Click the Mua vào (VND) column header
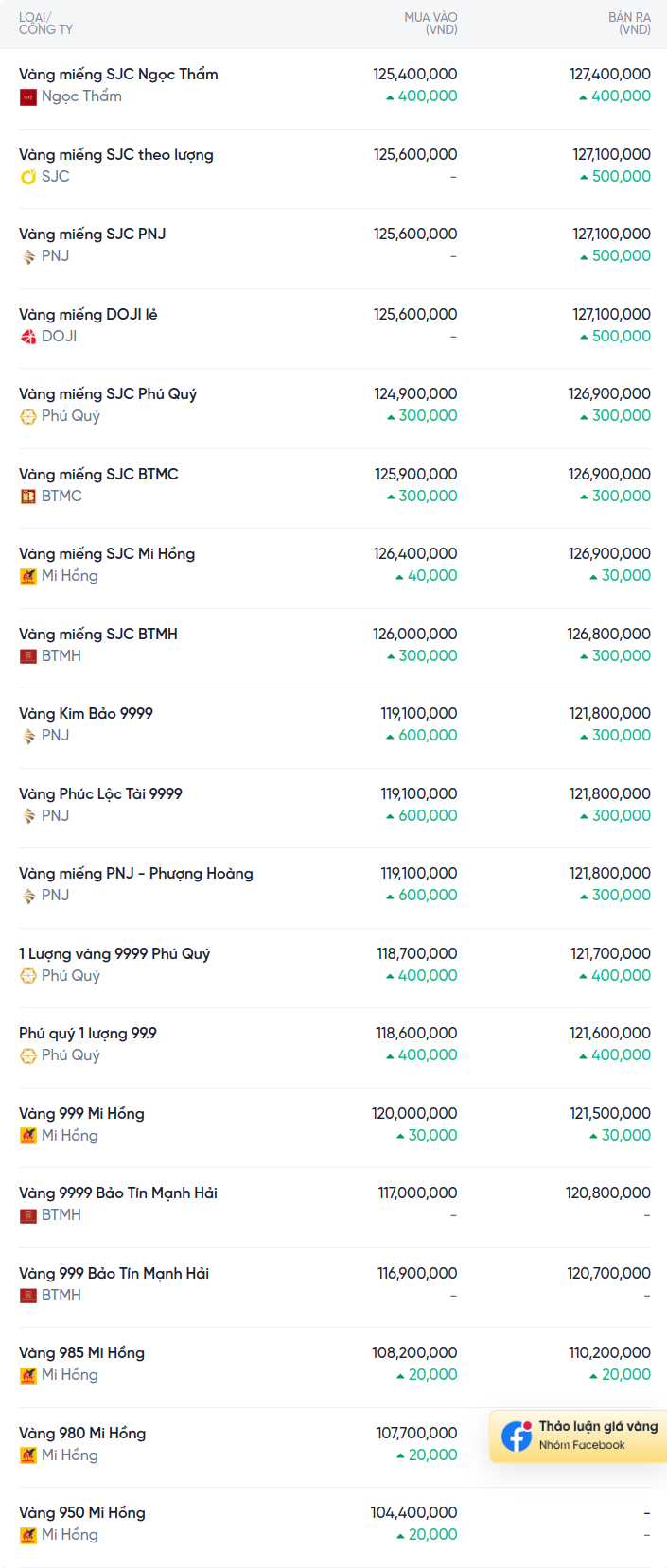The image size is (667, 1568). (430, 24)
